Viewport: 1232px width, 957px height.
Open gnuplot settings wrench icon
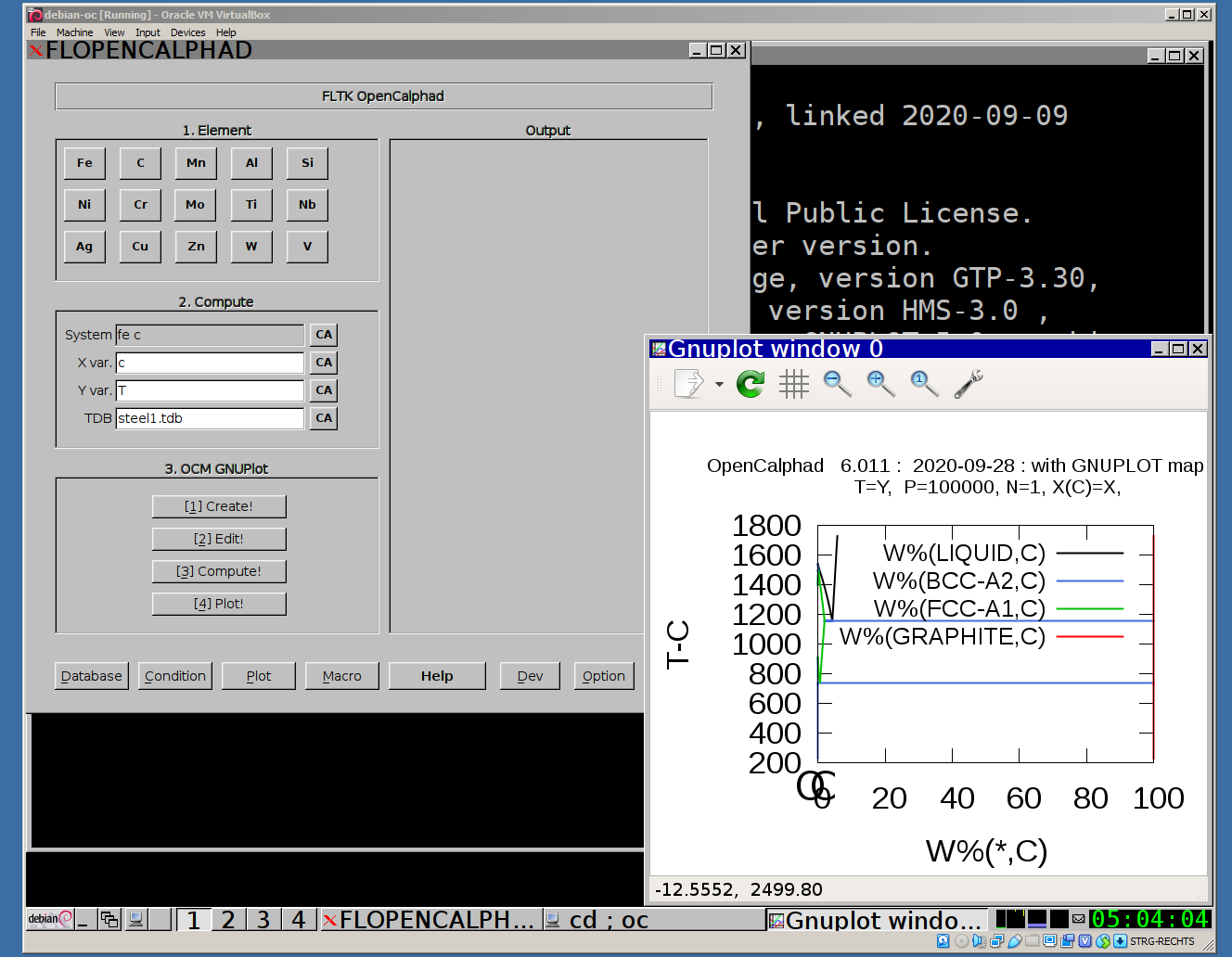[969, 383]
